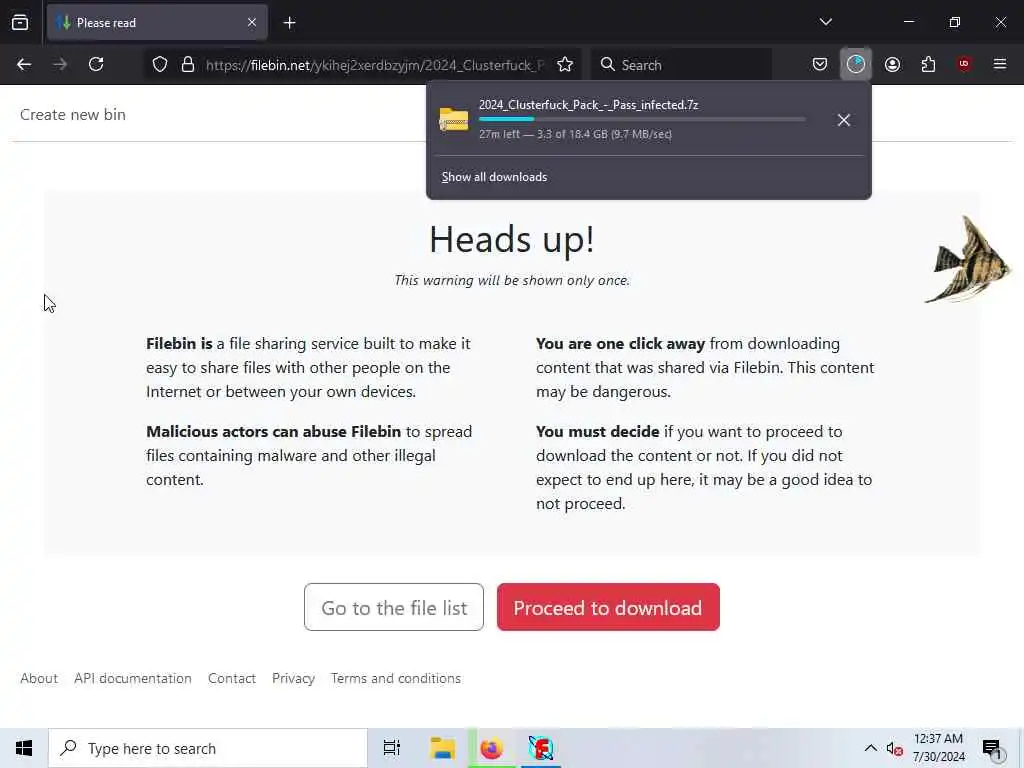Open tracking protection shield icon
1024x768 pixels.
[x=160, y=64]
